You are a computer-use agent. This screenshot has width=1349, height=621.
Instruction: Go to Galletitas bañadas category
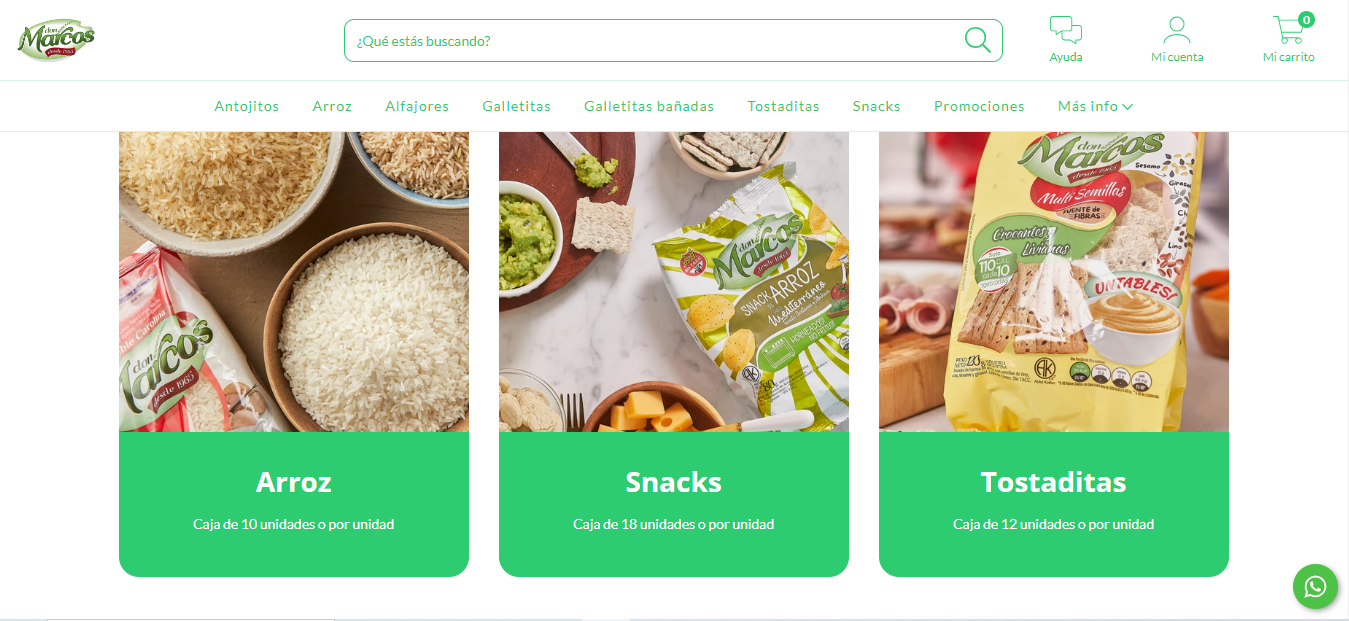click(x=649, y=106)
